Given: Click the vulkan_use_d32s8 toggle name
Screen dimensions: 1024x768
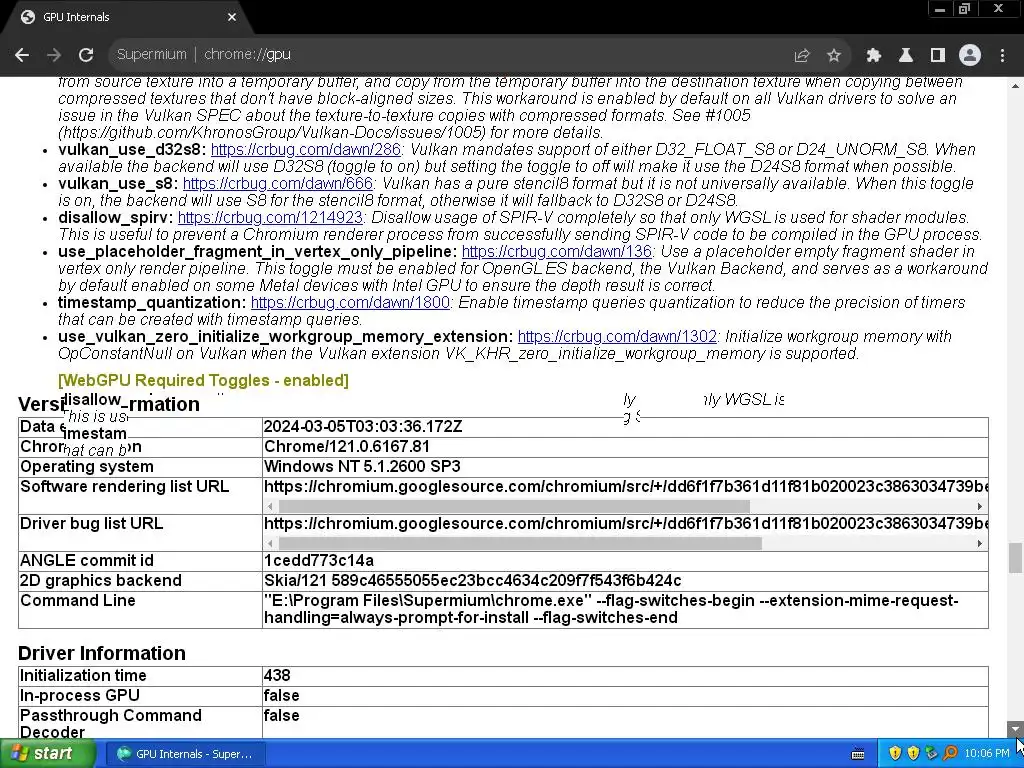Looking at the screenshot, I should [x=132, y=150].
